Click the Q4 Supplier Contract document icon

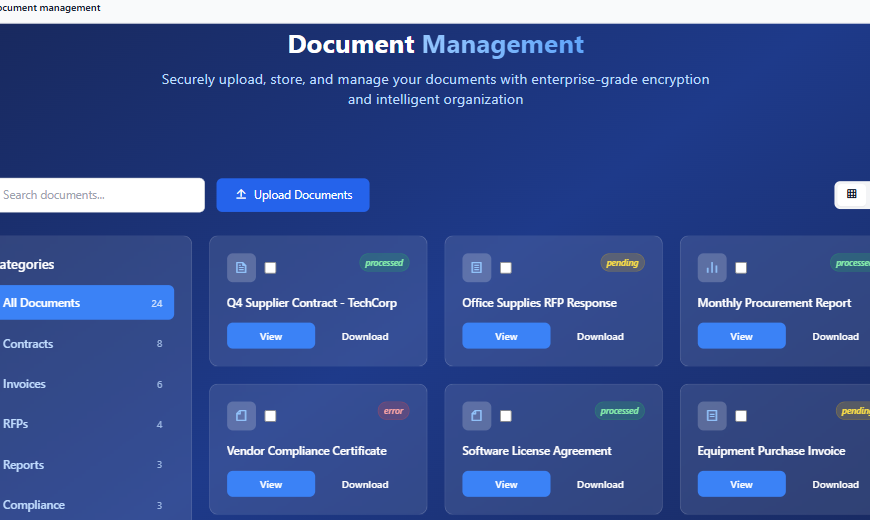[241, 267]
